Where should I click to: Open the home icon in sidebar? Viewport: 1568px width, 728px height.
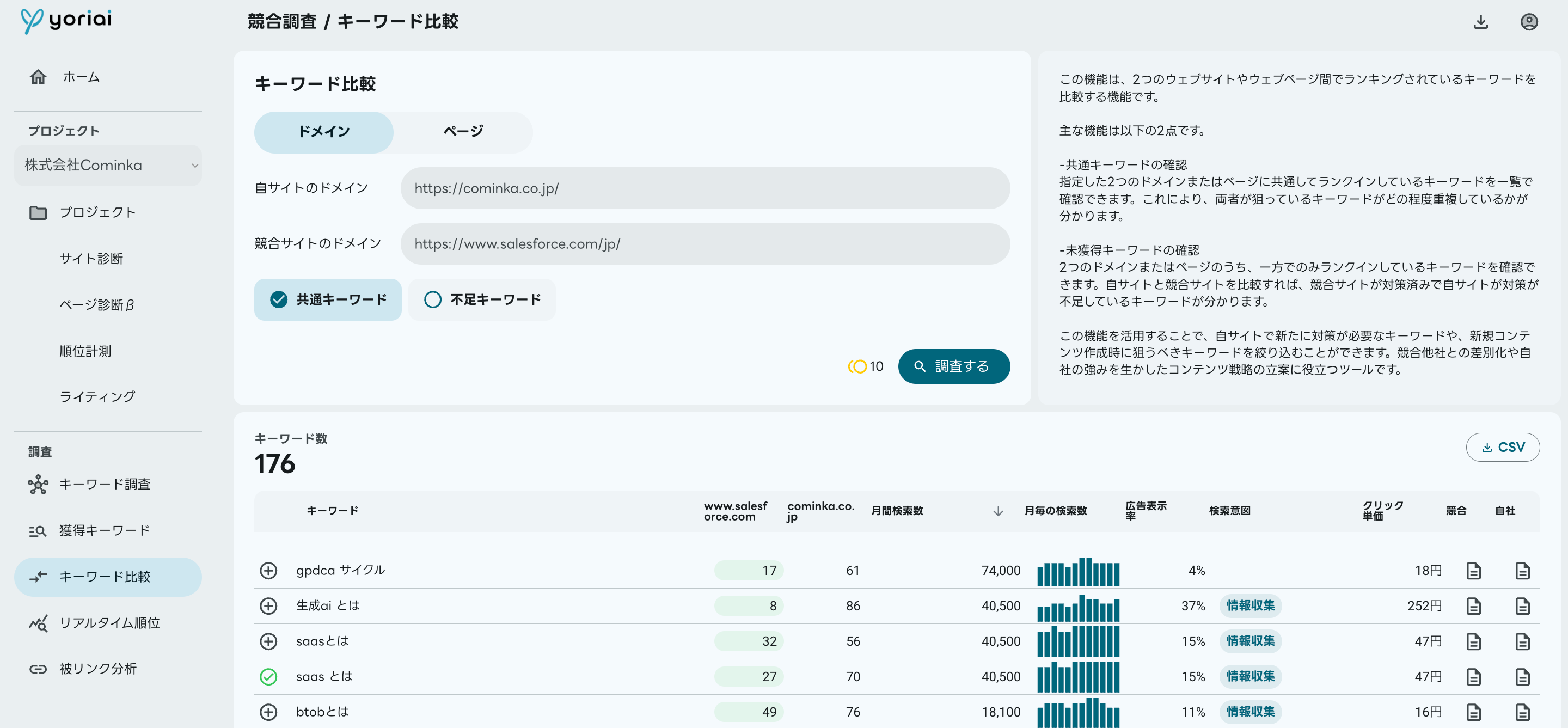point(38,77)
